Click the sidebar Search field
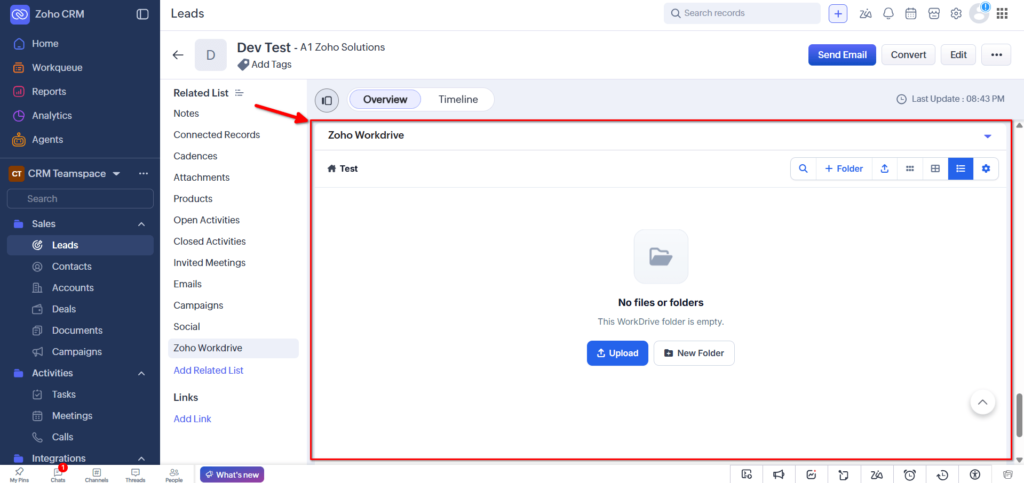1024x483 pixels. tap(80, 198)
